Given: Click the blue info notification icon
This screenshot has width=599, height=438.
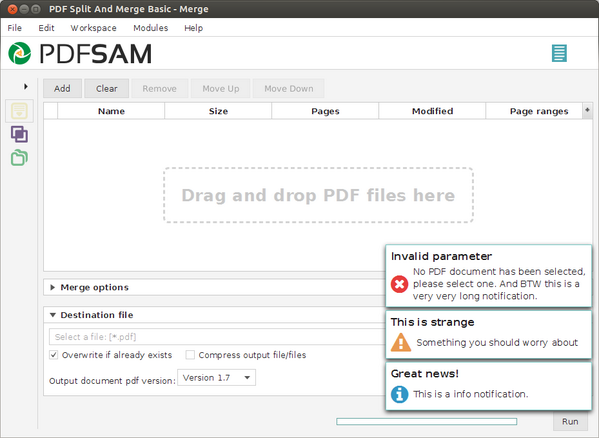Looking at the screenshot, I should tap(400, 394).
